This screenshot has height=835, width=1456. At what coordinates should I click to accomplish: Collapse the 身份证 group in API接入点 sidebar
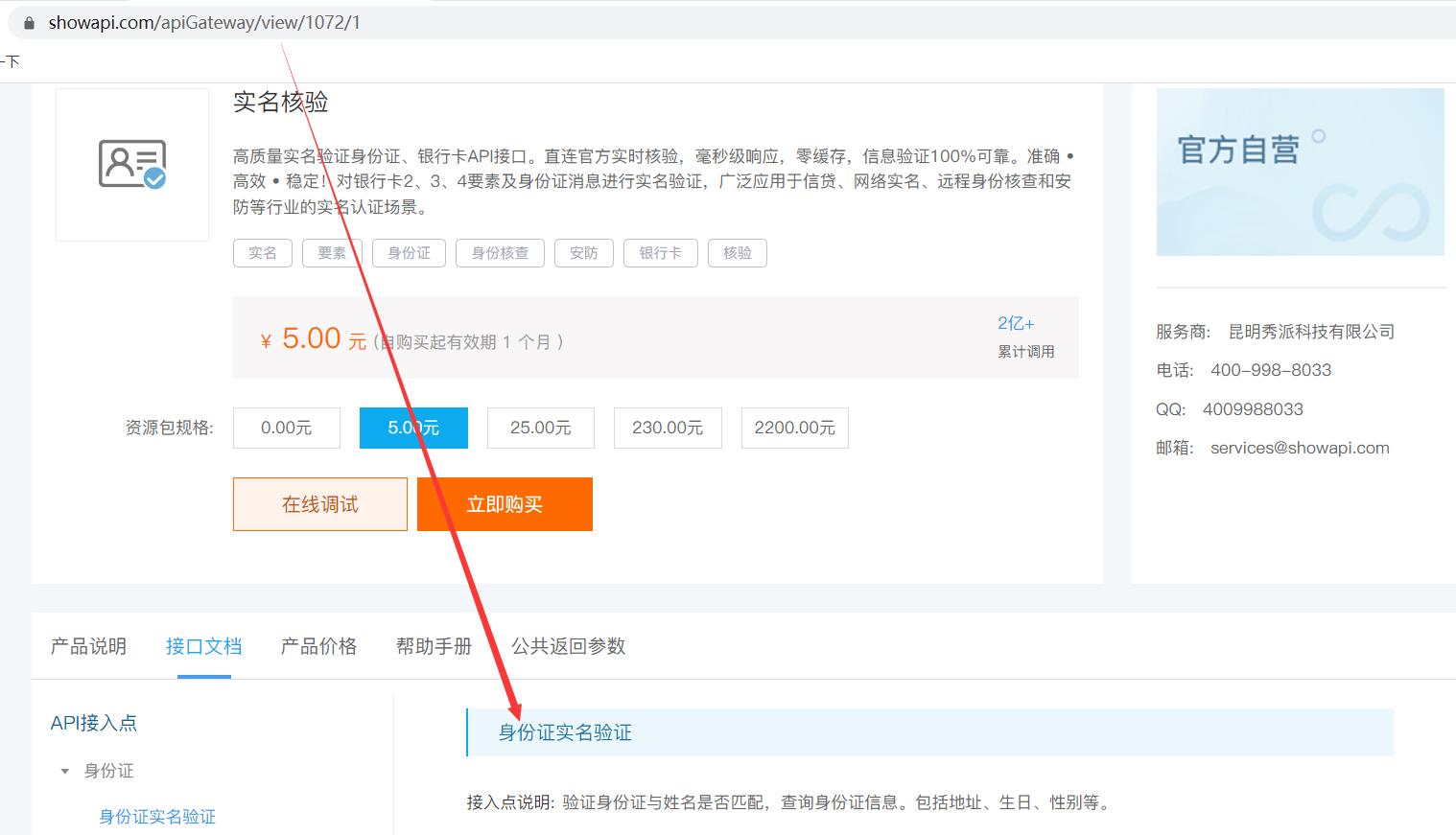point(65,770)
